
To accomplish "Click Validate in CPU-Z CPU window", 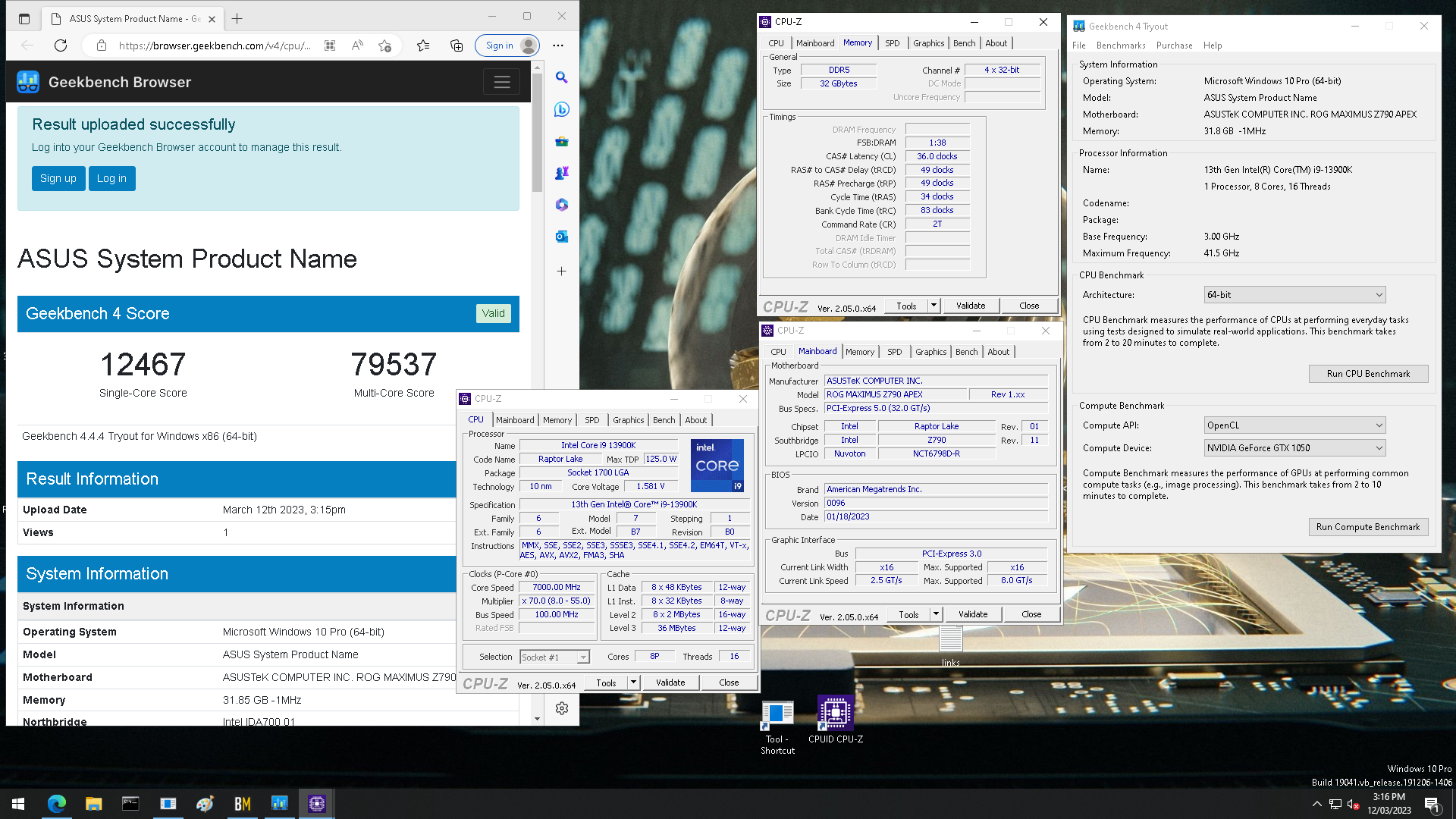I will click(670, 682).
